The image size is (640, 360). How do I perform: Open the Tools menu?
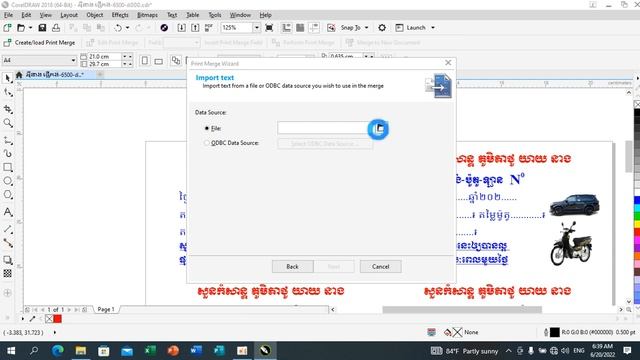point(215,15)
